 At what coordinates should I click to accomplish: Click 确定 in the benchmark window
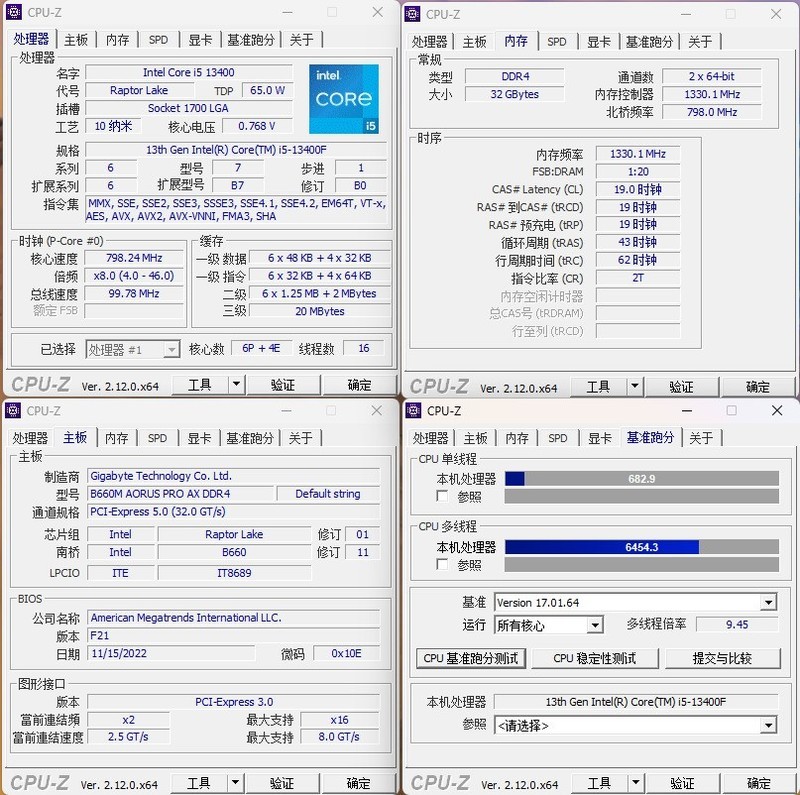758,783
